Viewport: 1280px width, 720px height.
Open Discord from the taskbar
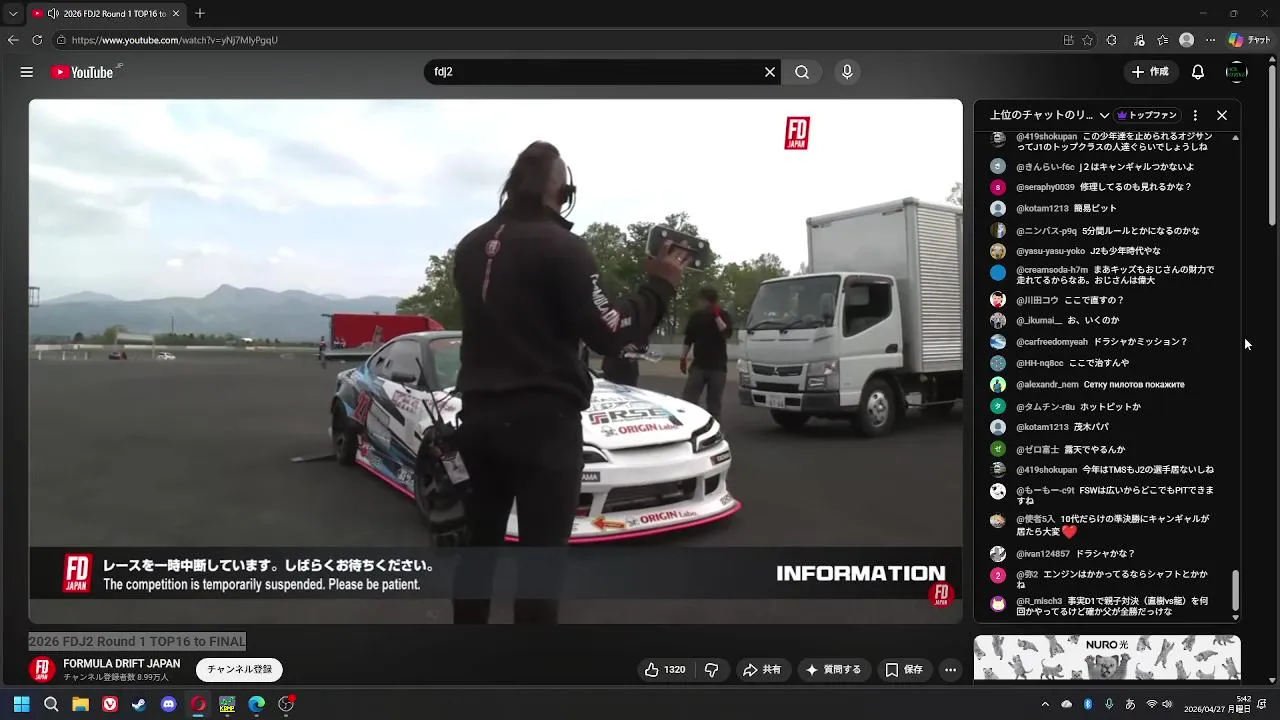(168, 704)
